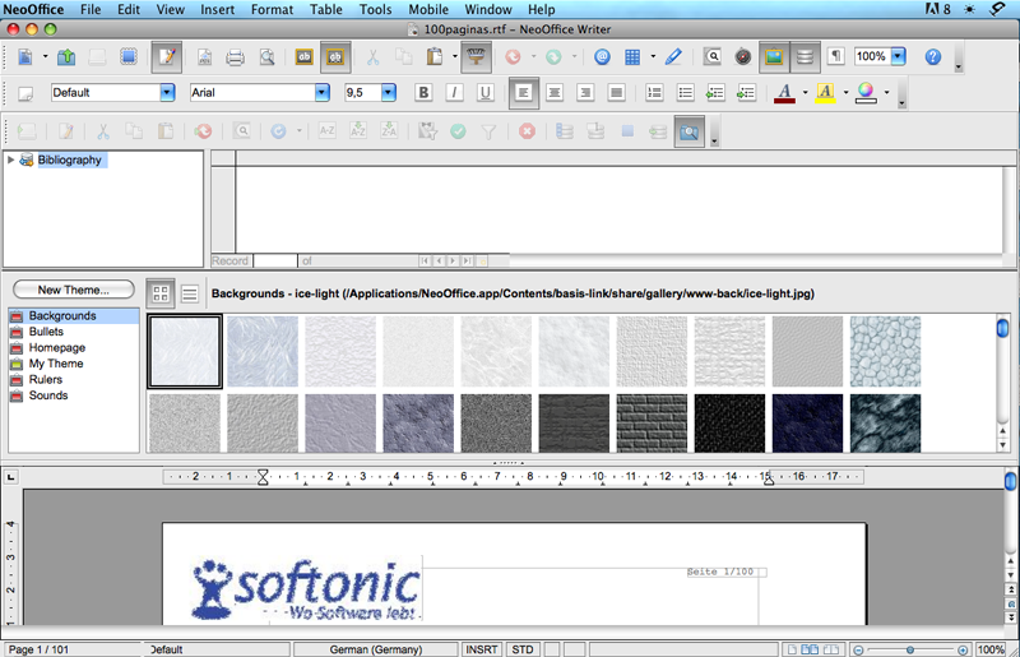Click the yellow highlighting color button
The height and width of the screenshot is (657, 1020).
tap(825, 93)
